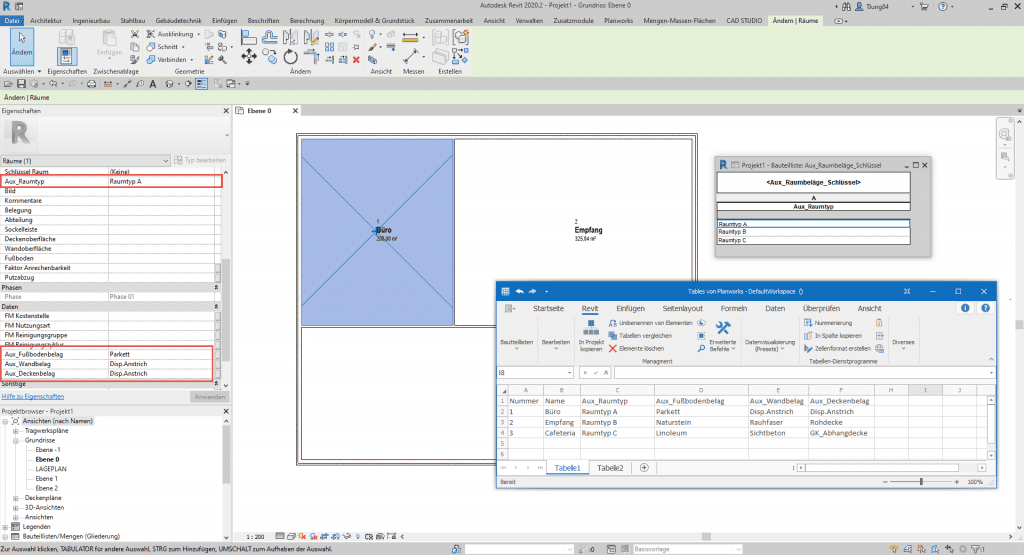Click the move cross-arrows tool in Ändern panel
This screenshot has width=1024, height=555.
click(x=249, y=58)
